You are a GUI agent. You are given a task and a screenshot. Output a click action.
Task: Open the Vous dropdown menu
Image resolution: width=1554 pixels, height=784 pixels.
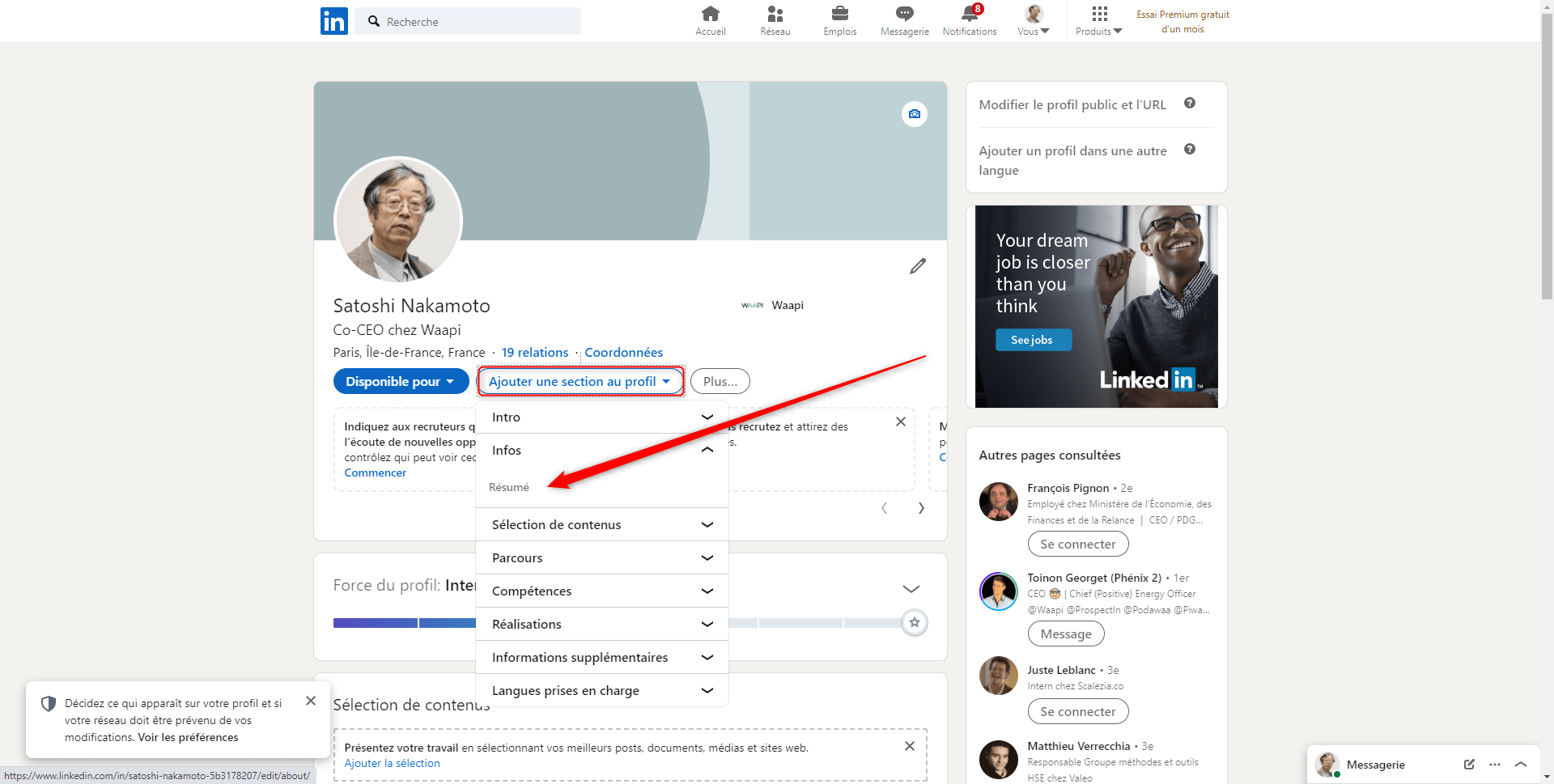(1033, 20)
